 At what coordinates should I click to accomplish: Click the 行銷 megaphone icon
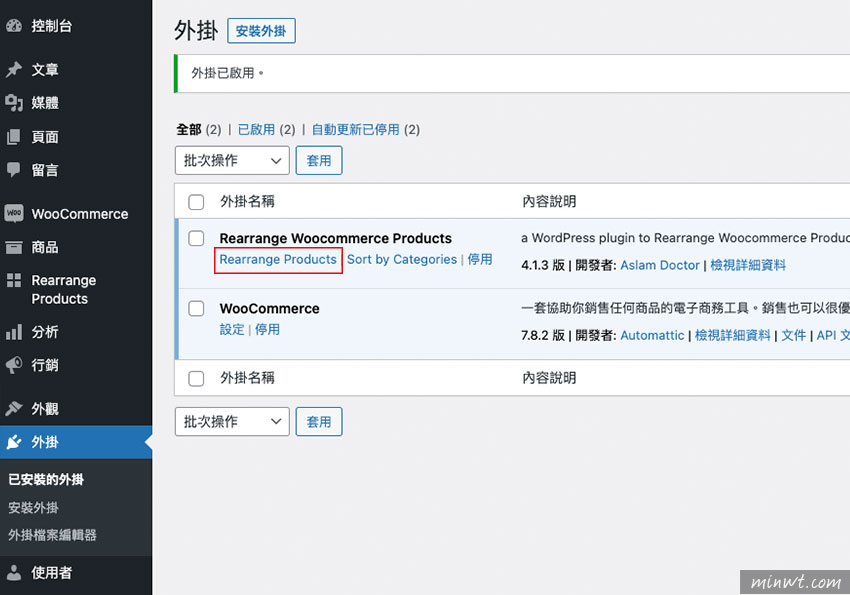(x=14, y=365)
